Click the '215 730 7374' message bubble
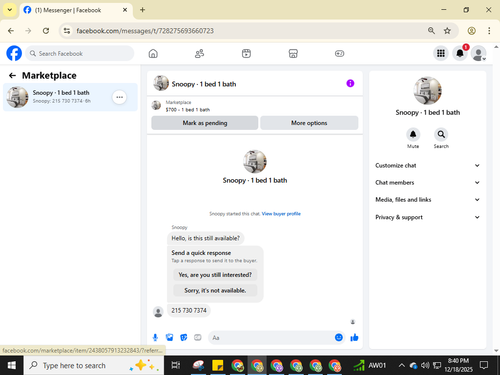 (189, 310)
